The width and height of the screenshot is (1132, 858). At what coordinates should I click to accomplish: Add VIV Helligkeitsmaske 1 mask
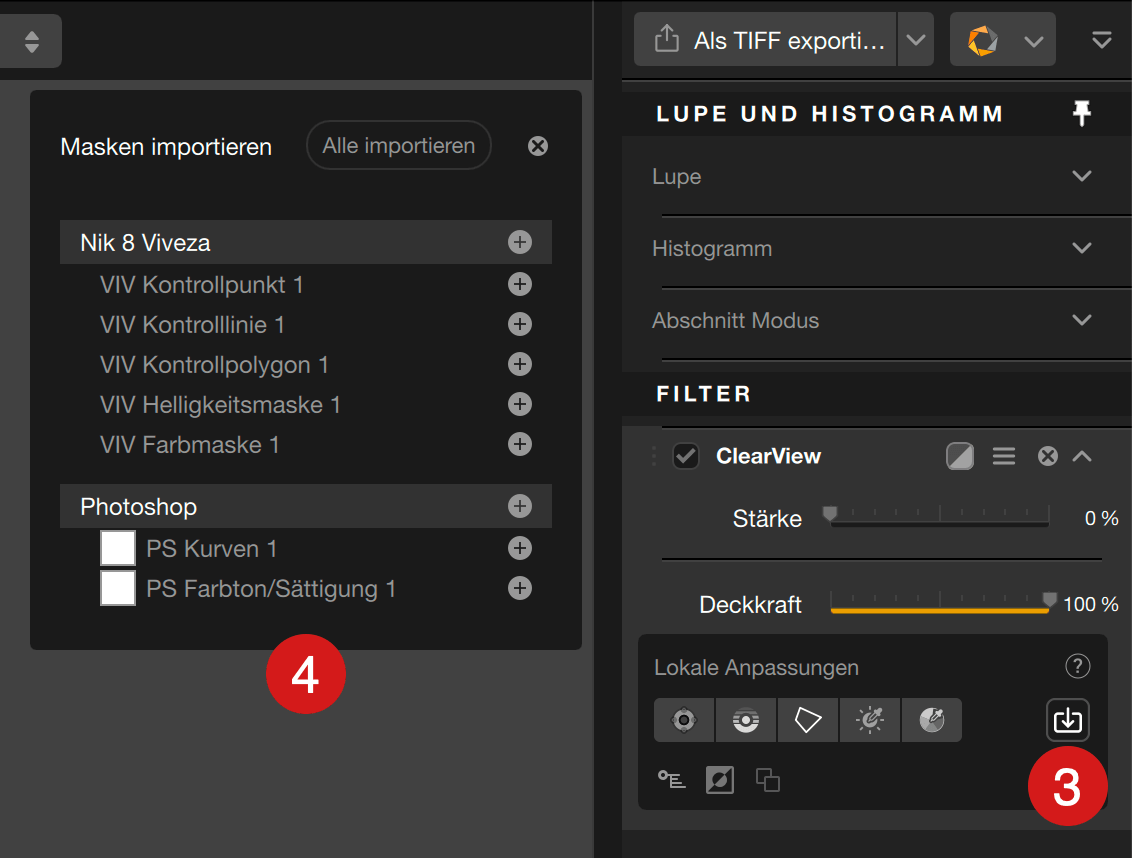[x=520, y=404]
